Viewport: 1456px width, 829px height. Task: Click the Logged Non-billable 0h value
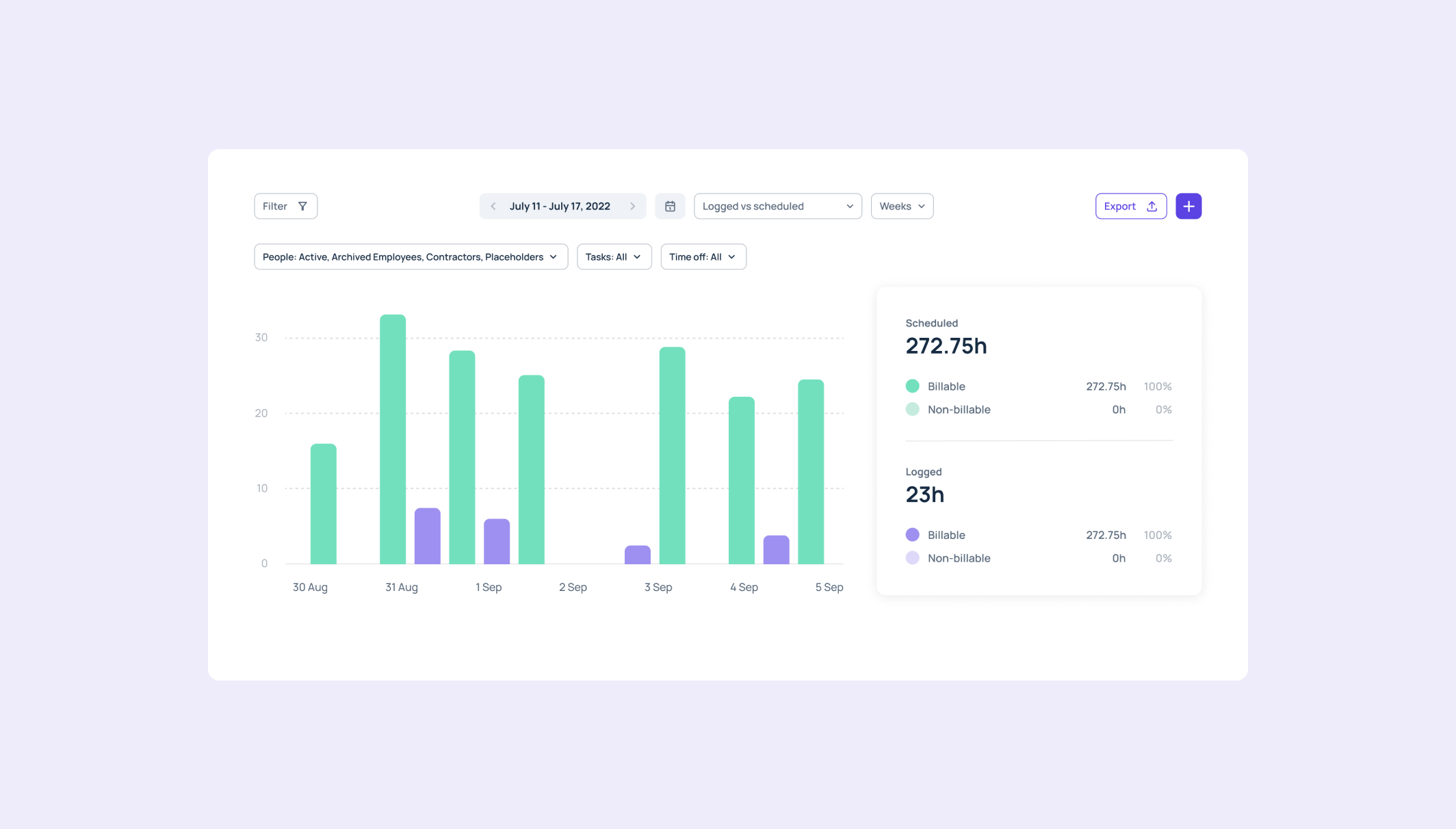coord(1119,558)
